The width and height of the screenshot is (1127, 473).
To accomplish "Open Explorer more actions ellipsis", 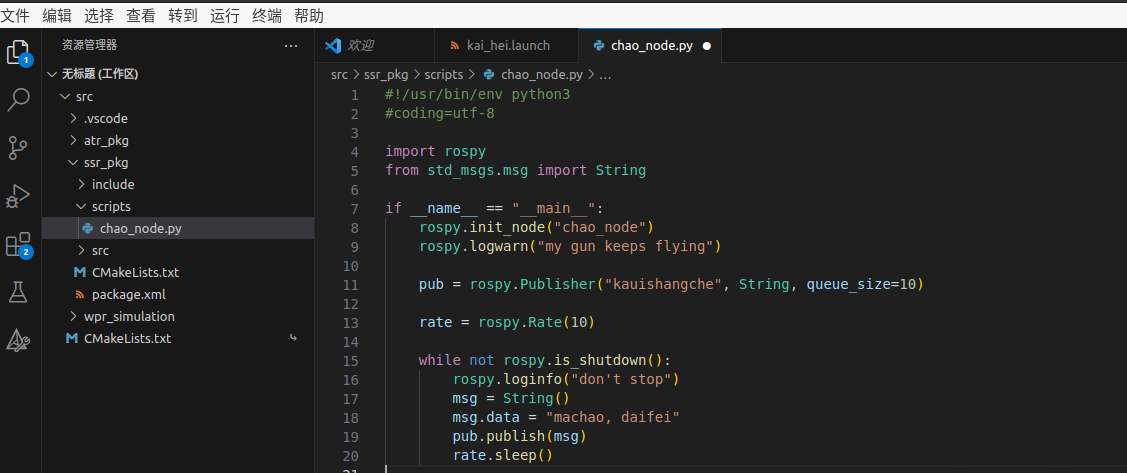I will tap(291, 45).
